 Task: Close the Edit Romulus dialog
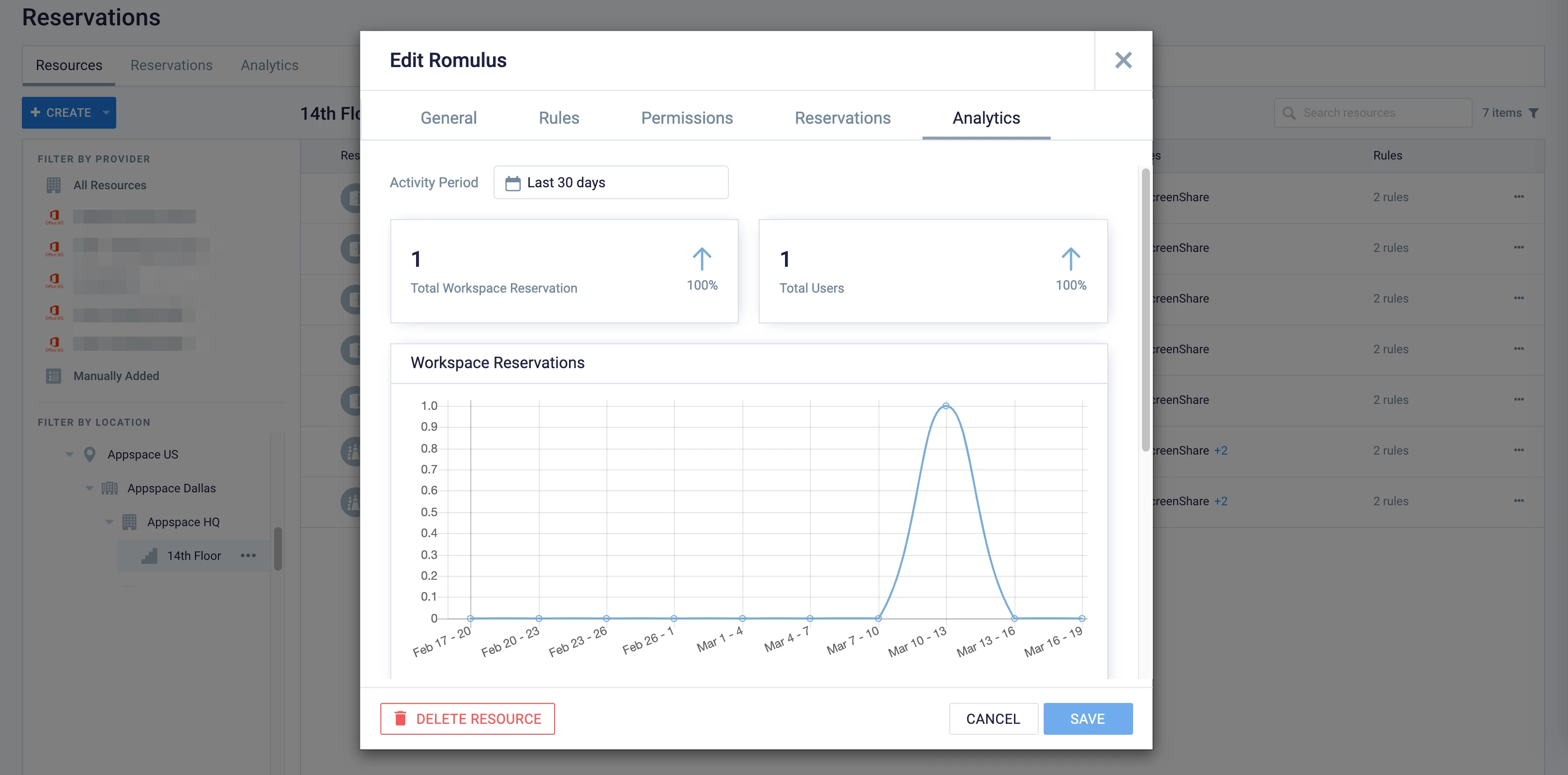[1123, 60]
